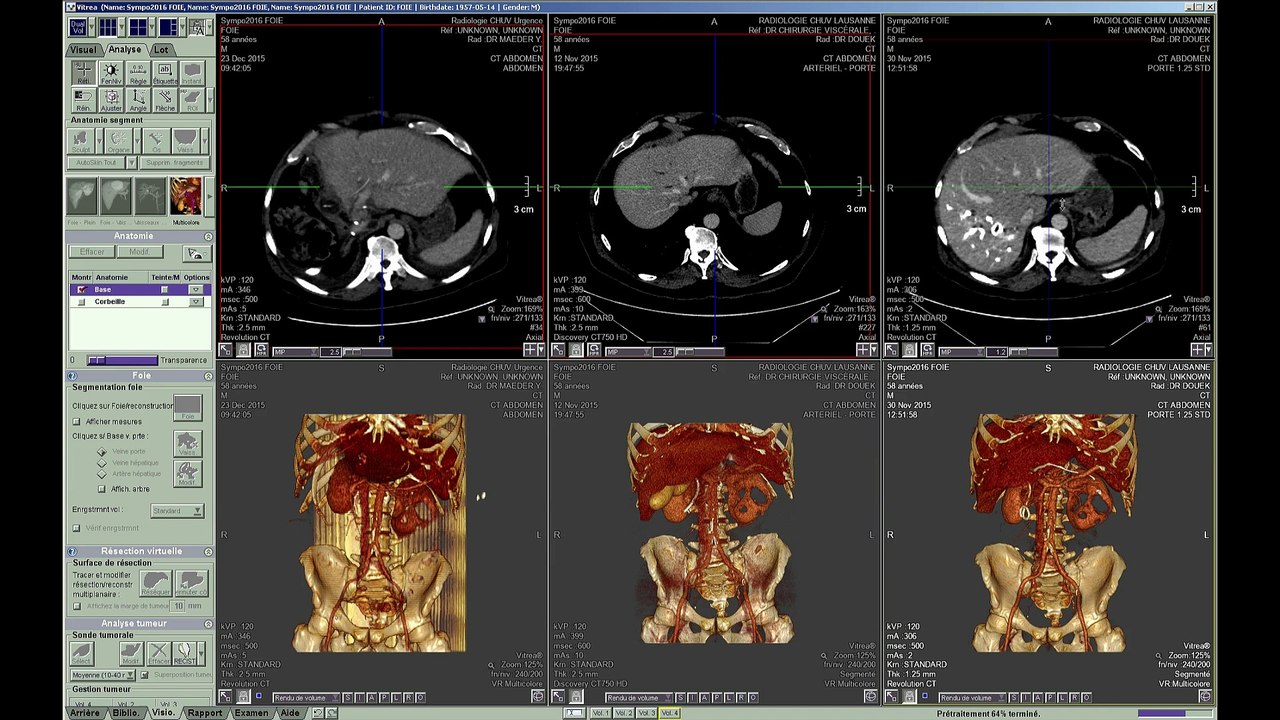This screenshot has height=720, width=1280.
Task: Select the Foie - Plein preset thumbnail
Action: tap(82, 196)
